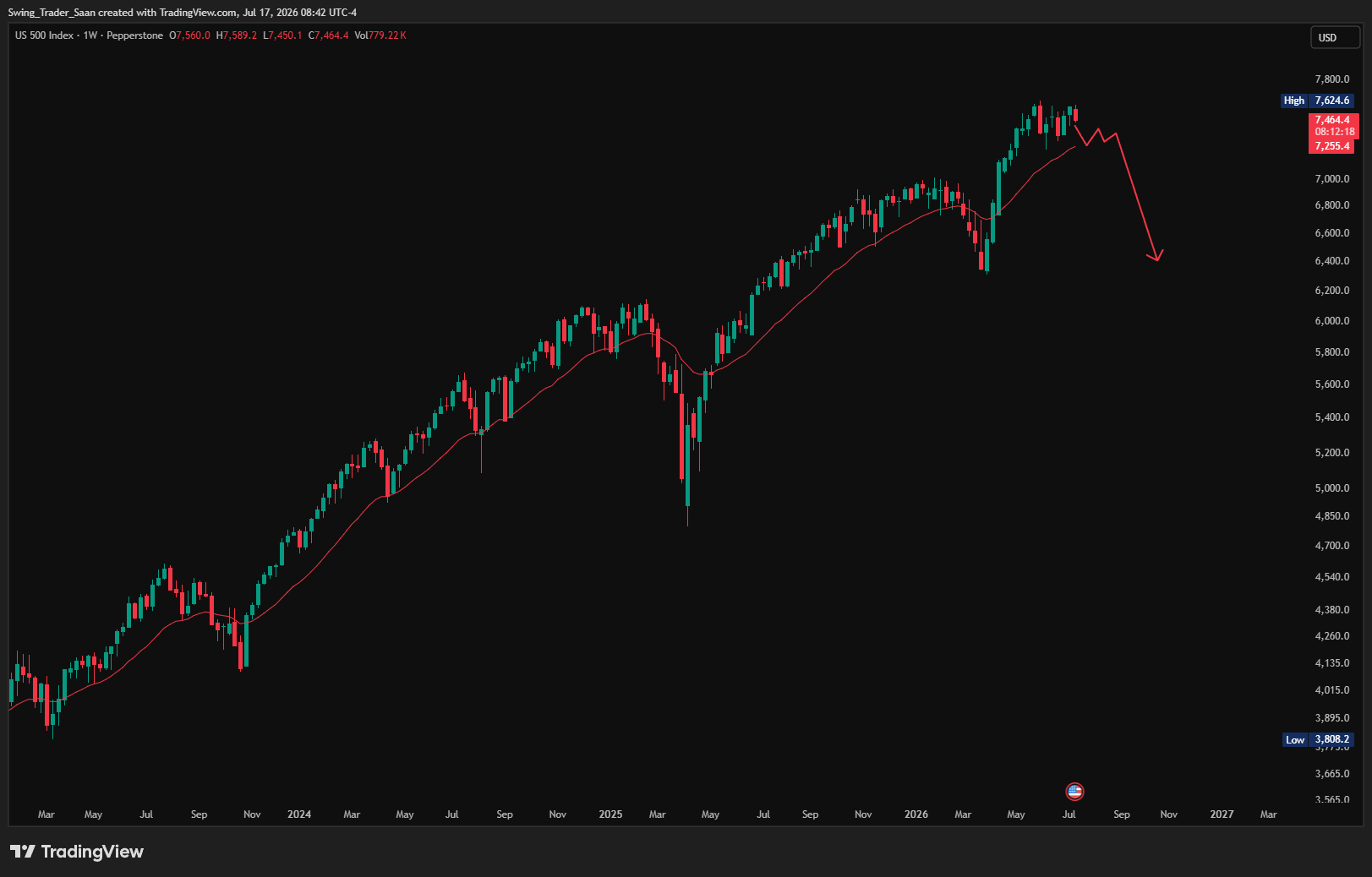The height and width of the screenshot is (877, 1372).
Task: Click the volume value Vol 779.22 K
Action: 380,35
